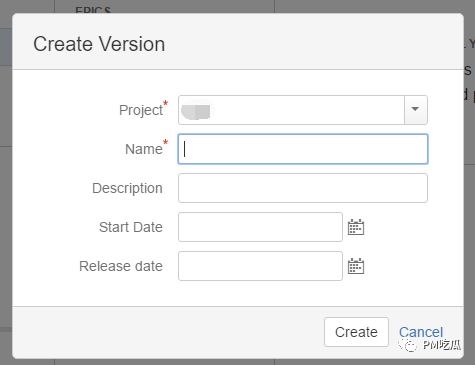Select the blurred project name in Project field
The width and height of the screenshot is (475, 365).
pos(196,111)
